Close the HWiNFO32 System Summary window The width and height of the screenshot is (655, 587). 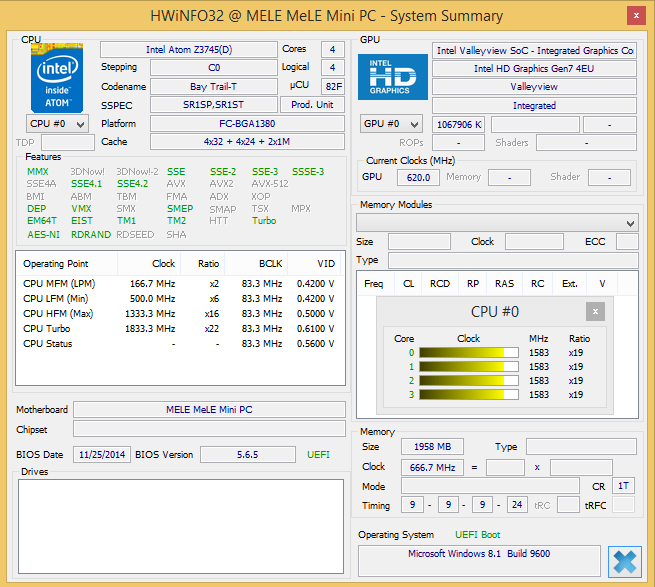(636, 16)
